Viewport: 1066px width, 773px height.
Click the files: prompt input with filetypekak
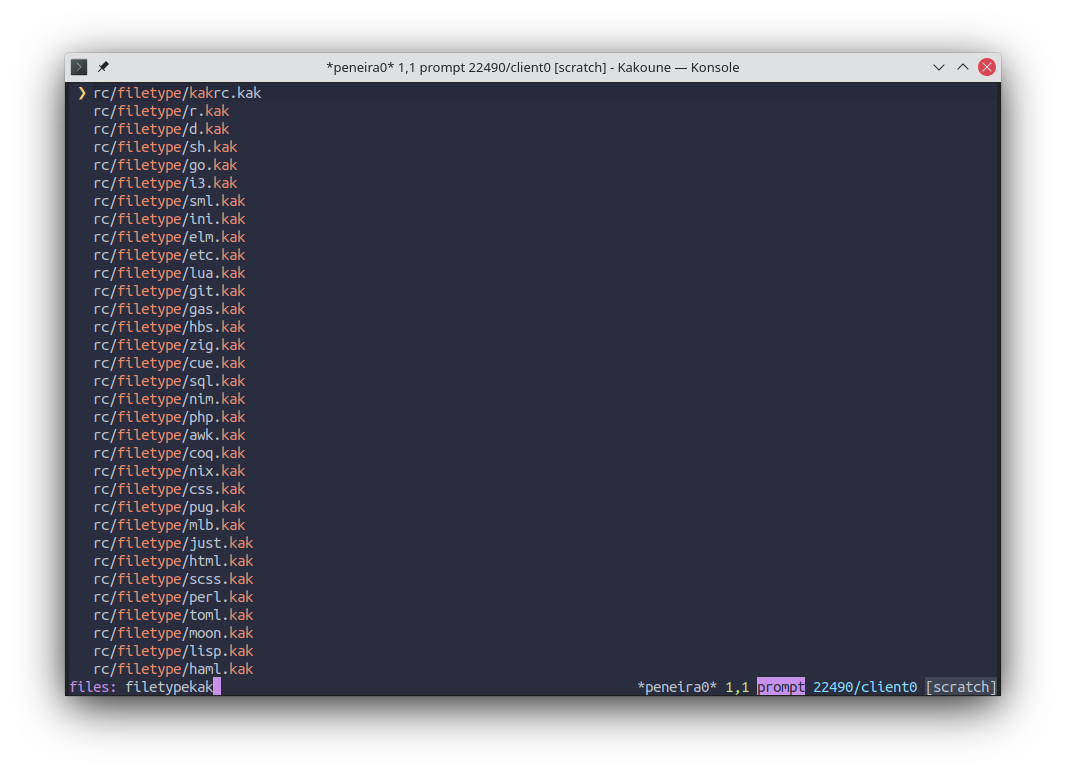point(173,687)
